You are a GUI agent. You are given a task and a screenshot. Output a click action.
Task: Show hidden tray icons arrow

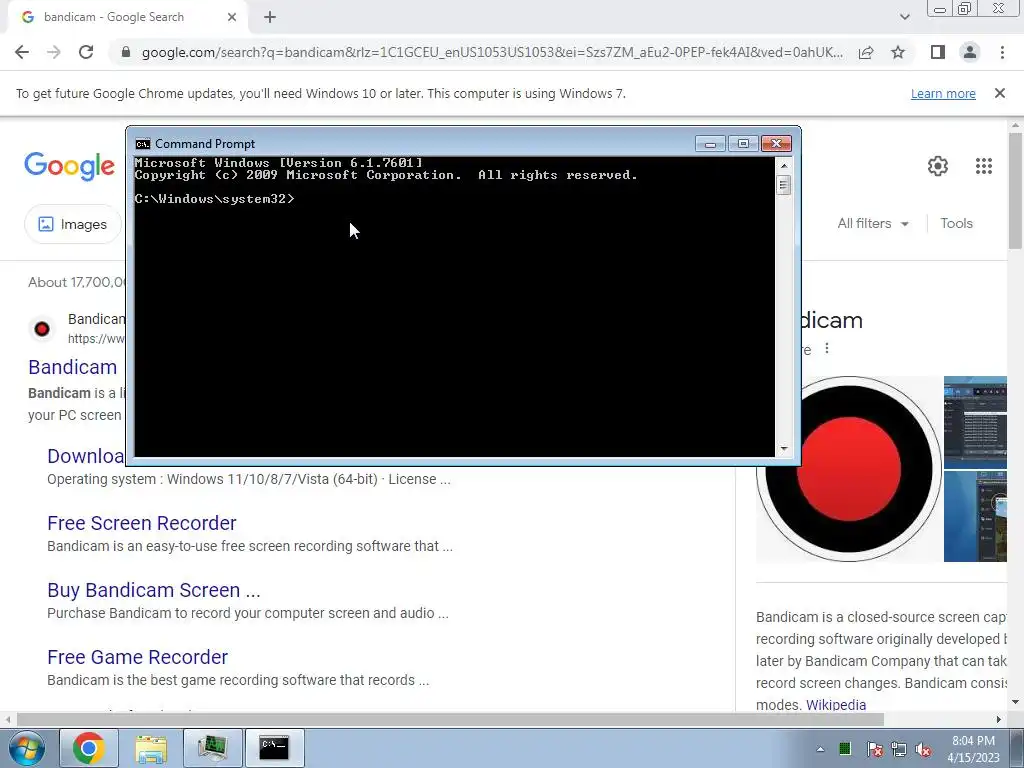pos(820,749)
